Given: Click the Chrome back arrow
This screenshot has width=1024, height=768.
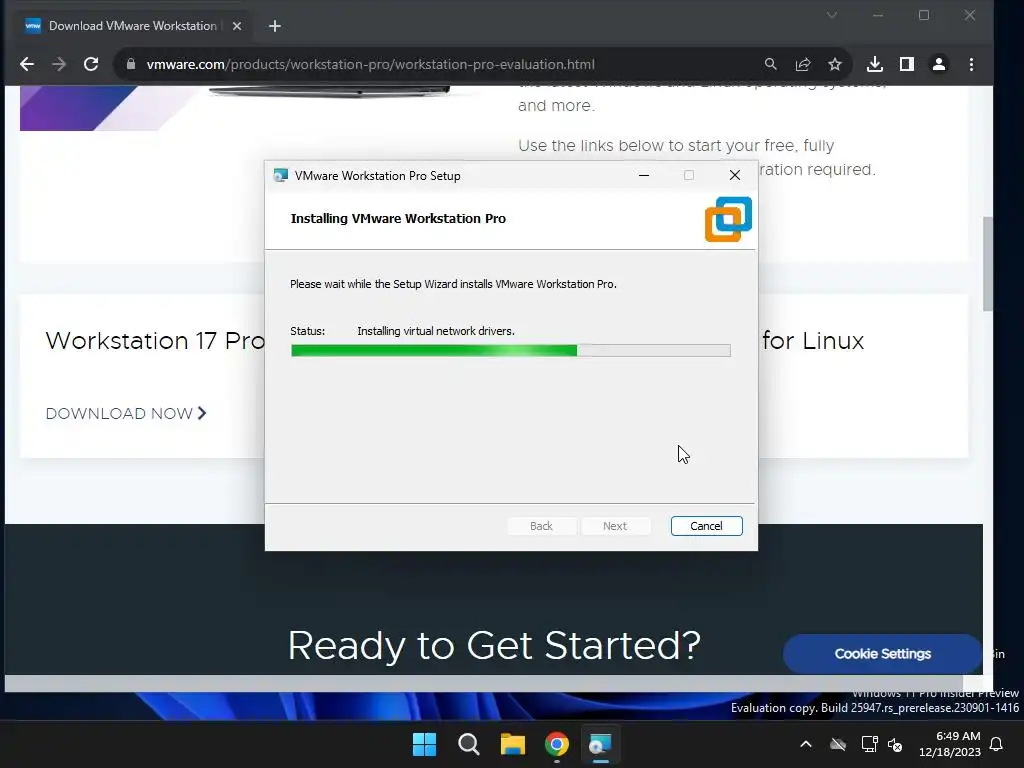Looking at the screenshot, I should [27, 64].
